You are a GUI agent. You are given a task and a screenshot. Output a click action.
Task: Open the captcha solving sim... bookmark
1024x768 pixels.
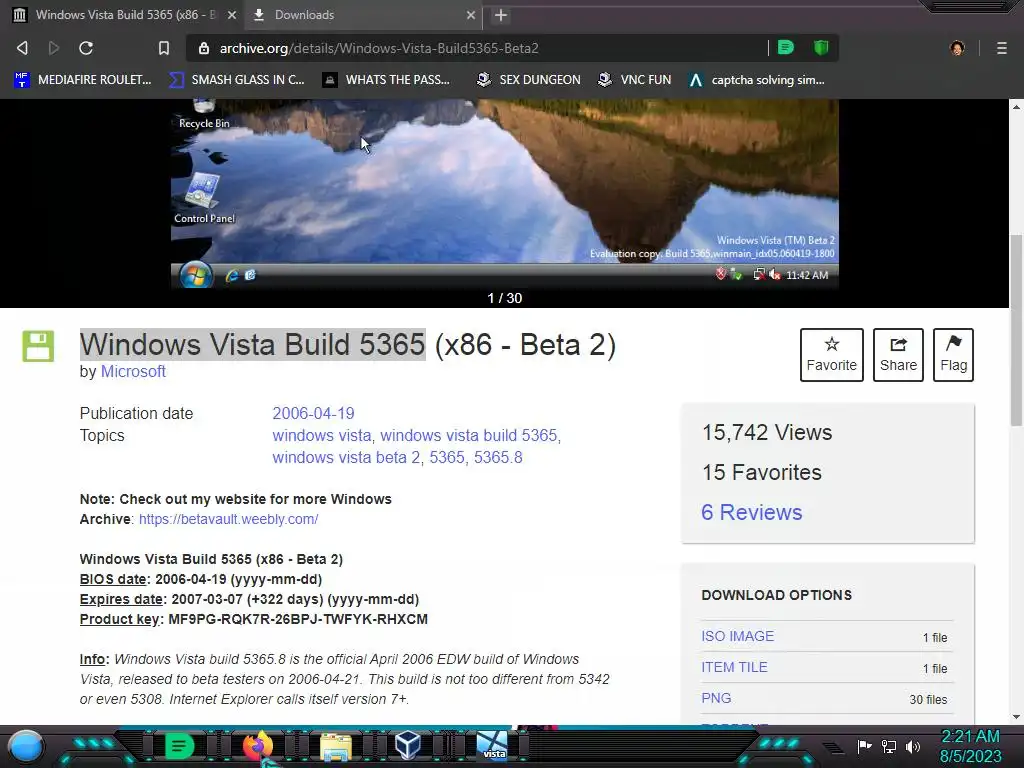[x=757, y=80]
